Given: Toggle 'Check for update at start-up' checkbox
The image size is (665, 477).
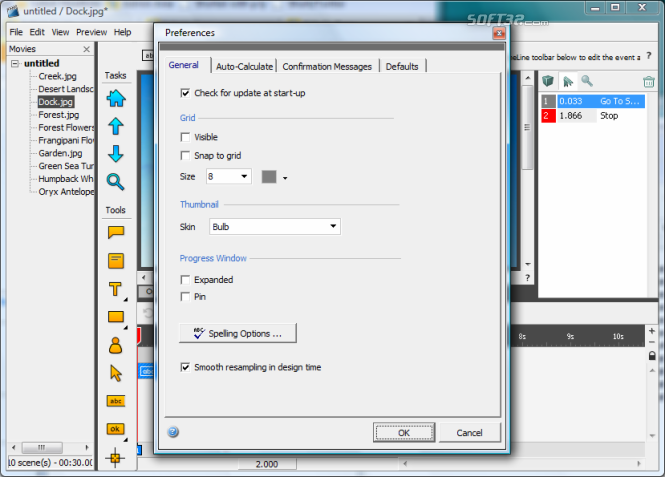Looking at the screenshot, I should tap(185, 93).
